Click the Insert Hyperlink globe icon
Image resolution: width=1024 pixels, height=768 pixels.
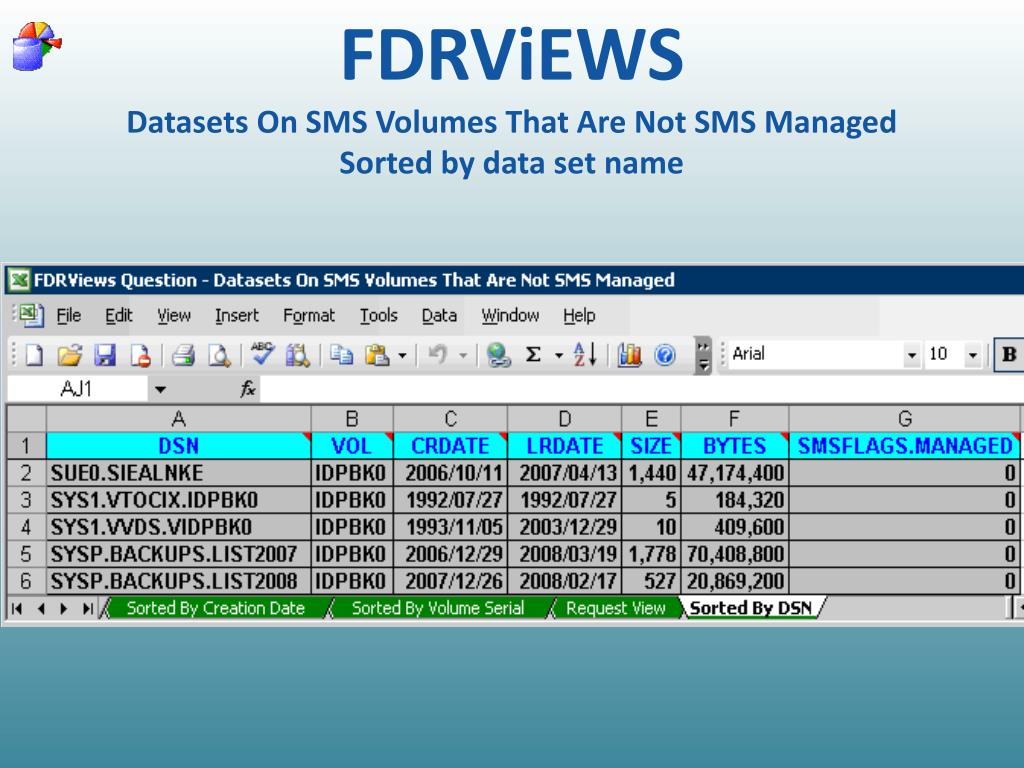(498, 355)
